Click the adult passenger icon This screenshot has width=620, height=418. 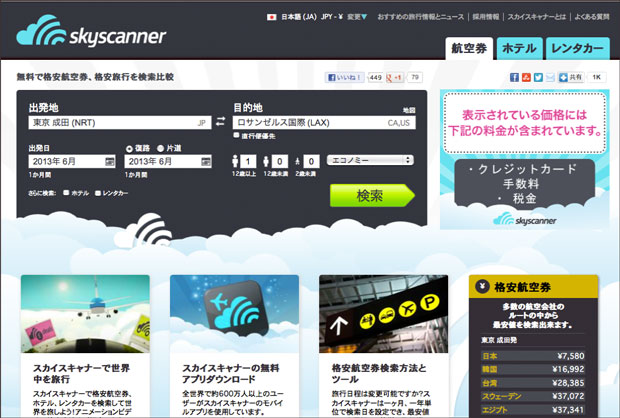point(235,161)
